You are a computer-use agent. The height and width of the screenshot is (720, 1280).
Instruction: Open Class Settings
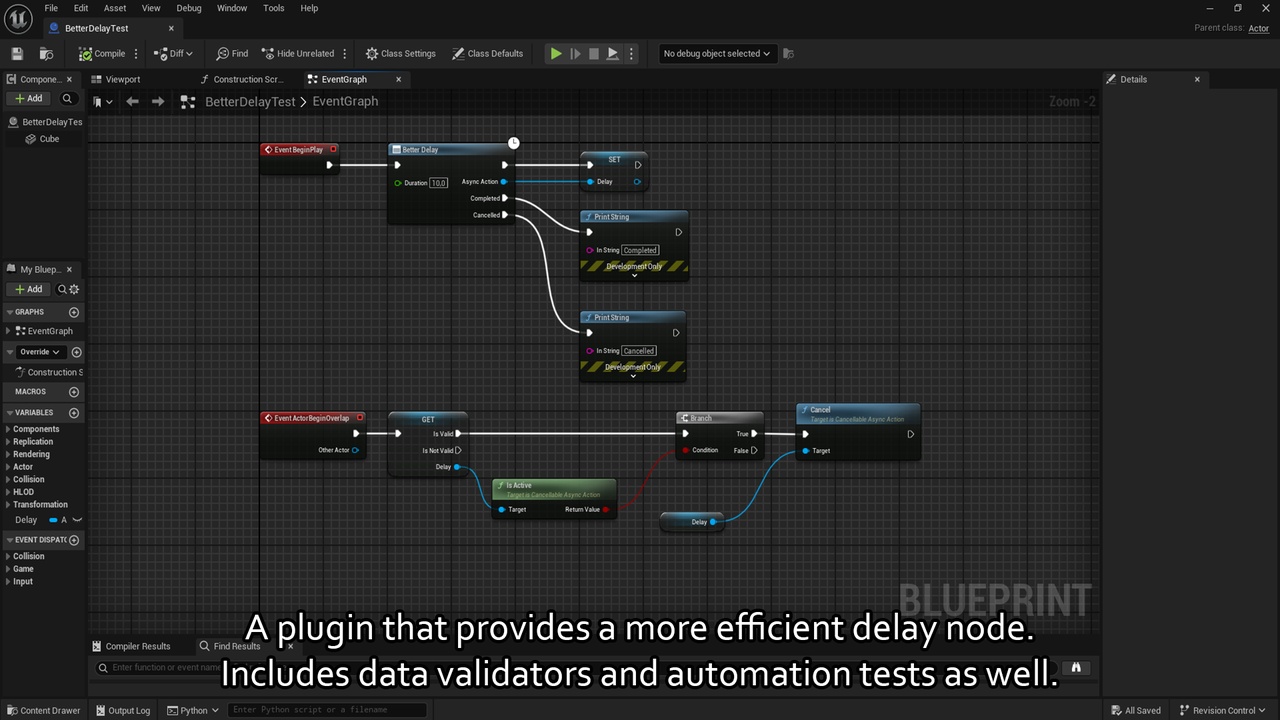point(401,54)
